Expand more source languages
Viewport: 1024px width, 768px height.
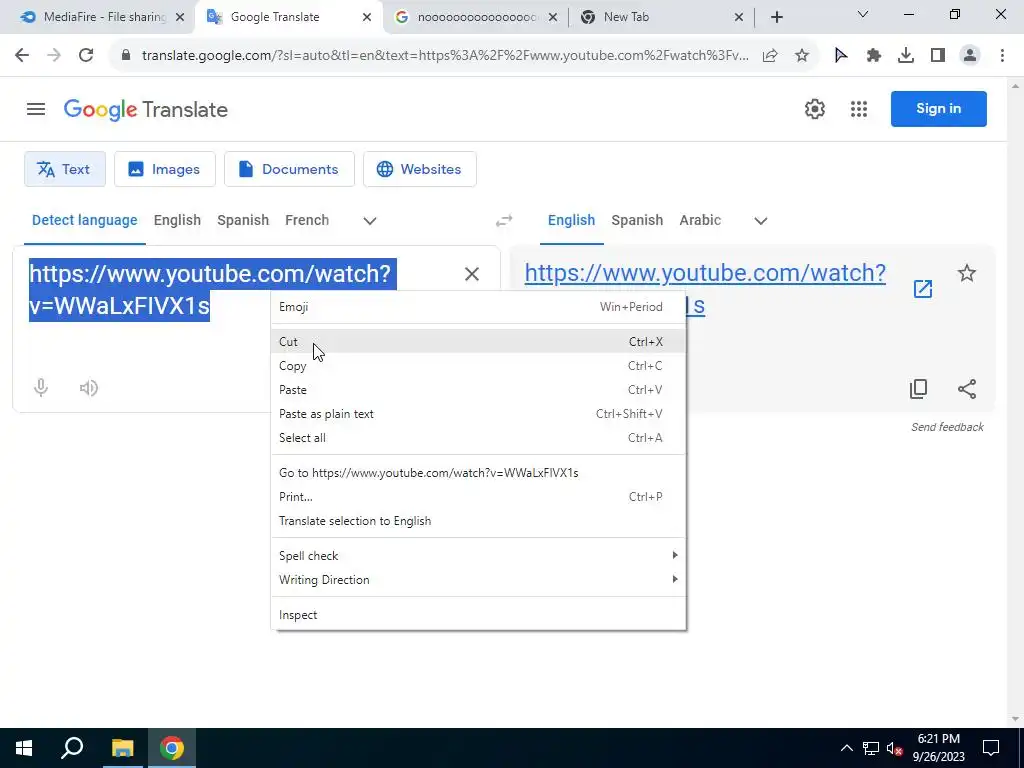click(370, 221)
